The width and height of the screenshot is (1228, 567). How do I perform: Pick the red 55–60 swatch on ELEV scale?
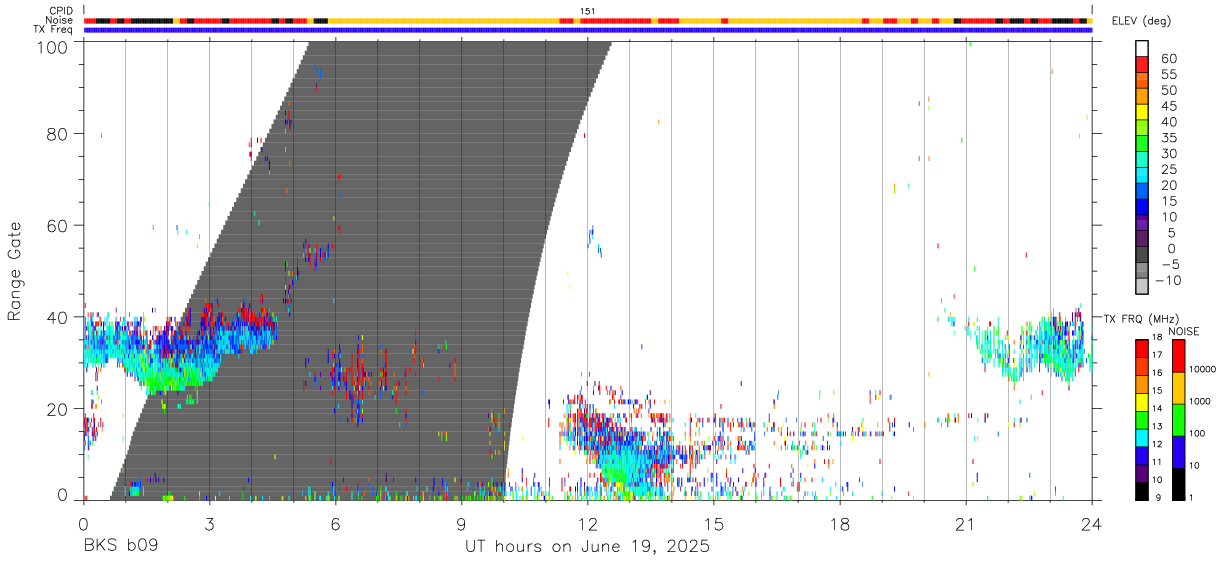1142,65
